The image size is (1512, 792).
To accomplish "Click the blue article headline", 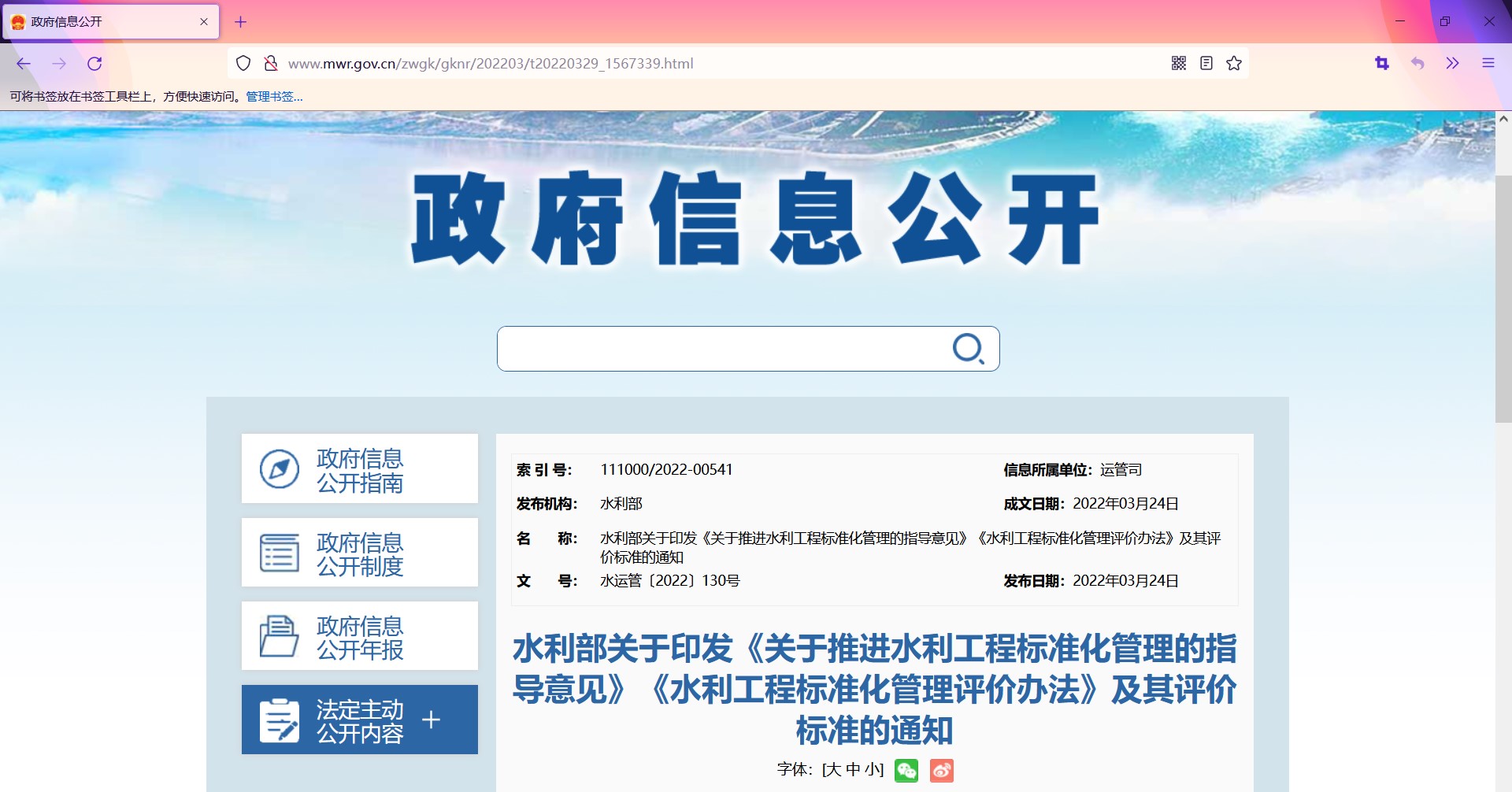I will pyautogui.click(x=874, y=690).
